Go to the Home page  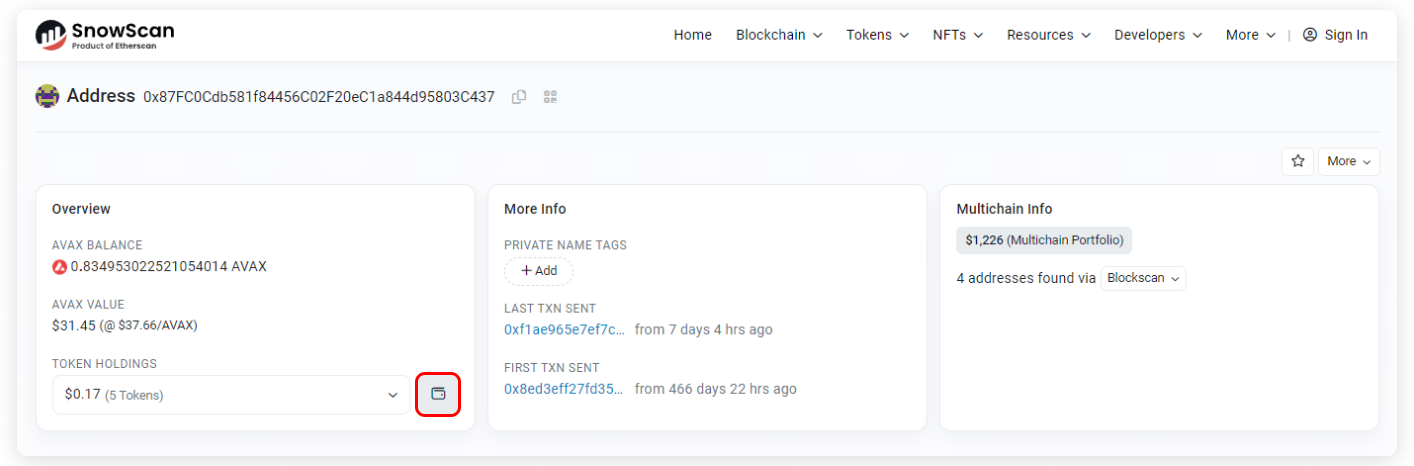click(x=692, y=35)
